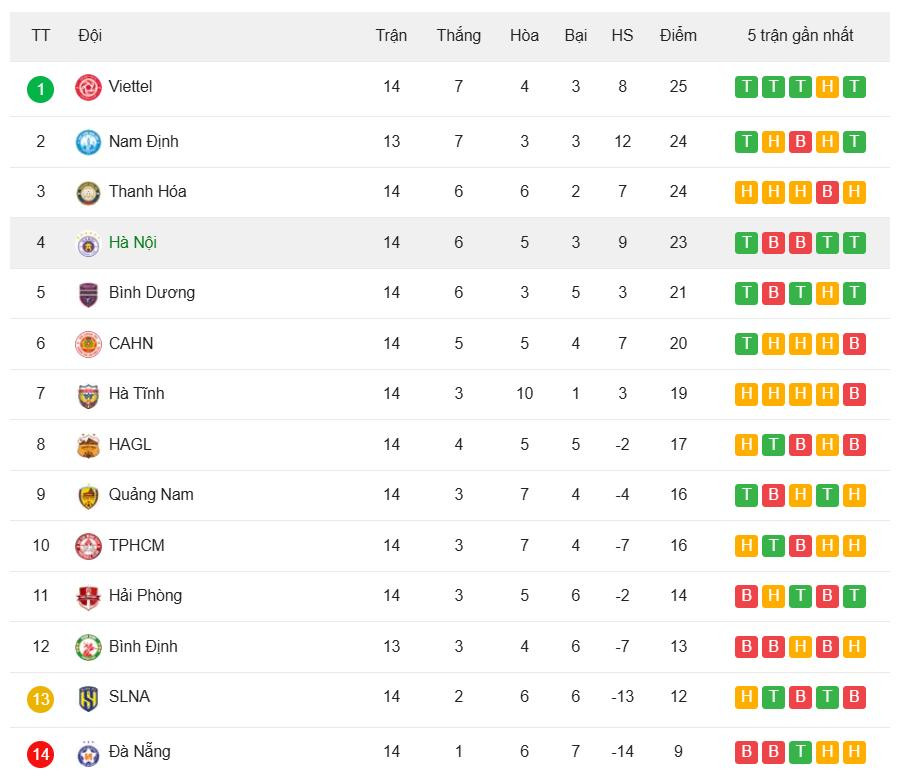Click the Thắng column header
This screenshot has width=898, height=782.
(x=458, y=36)
